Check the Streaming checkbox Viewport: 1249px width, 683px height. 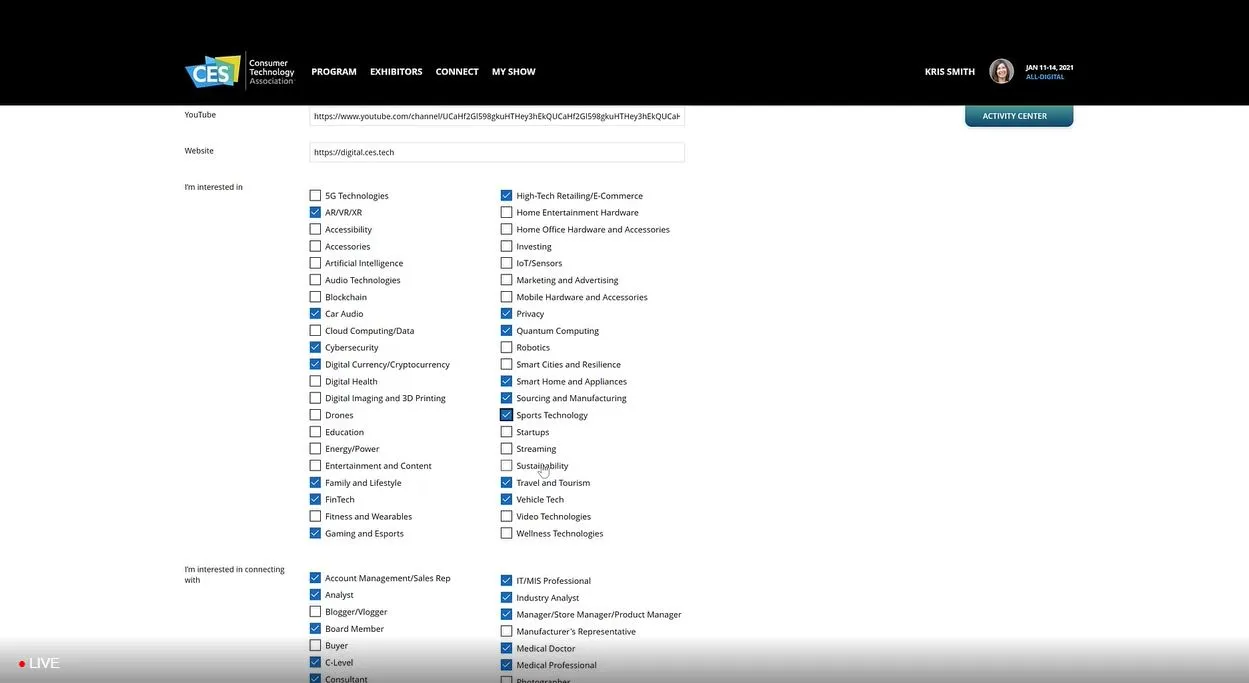506,449
